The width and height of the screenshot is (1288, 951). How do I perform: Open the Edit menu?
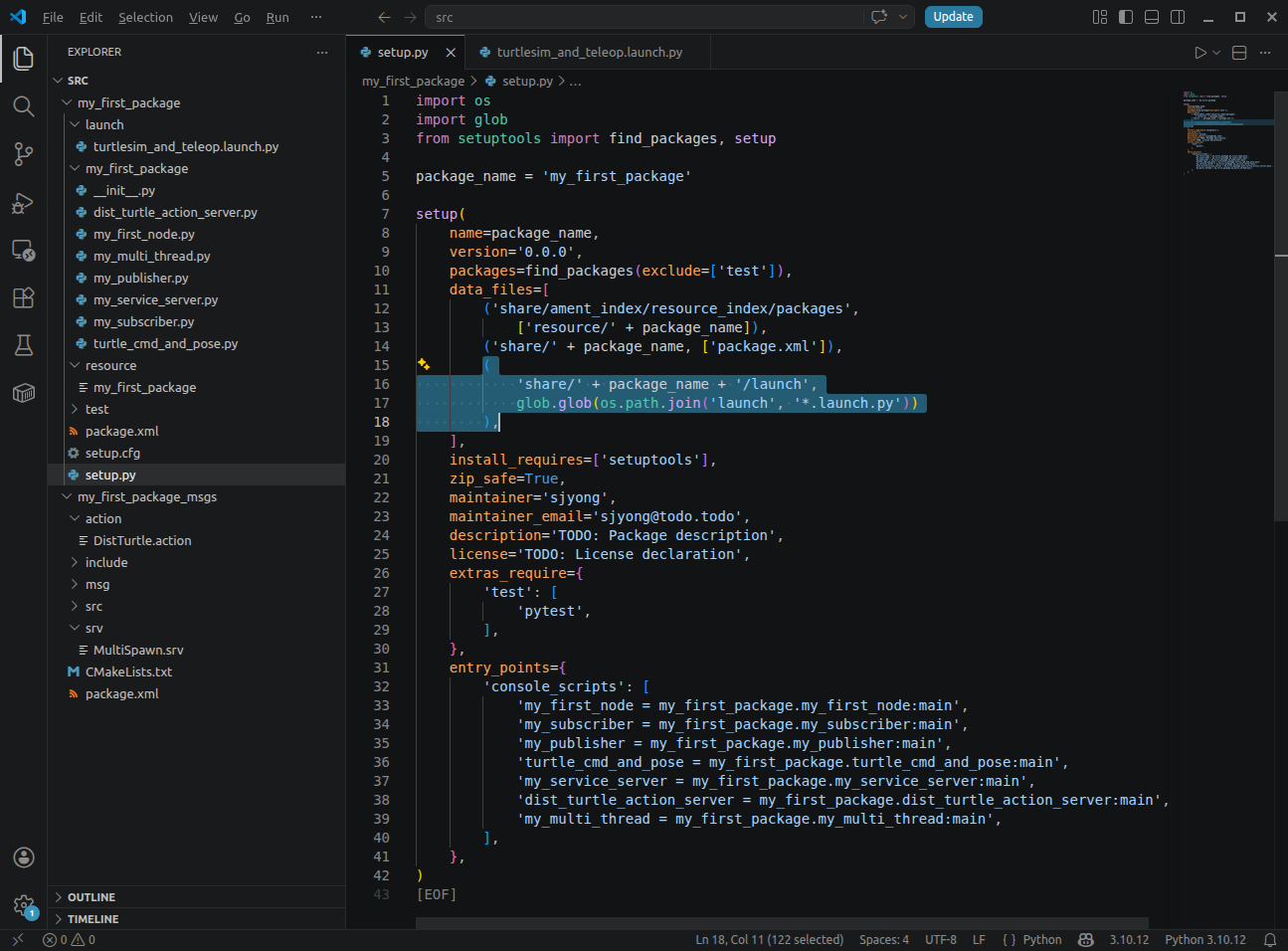[91, 17]
